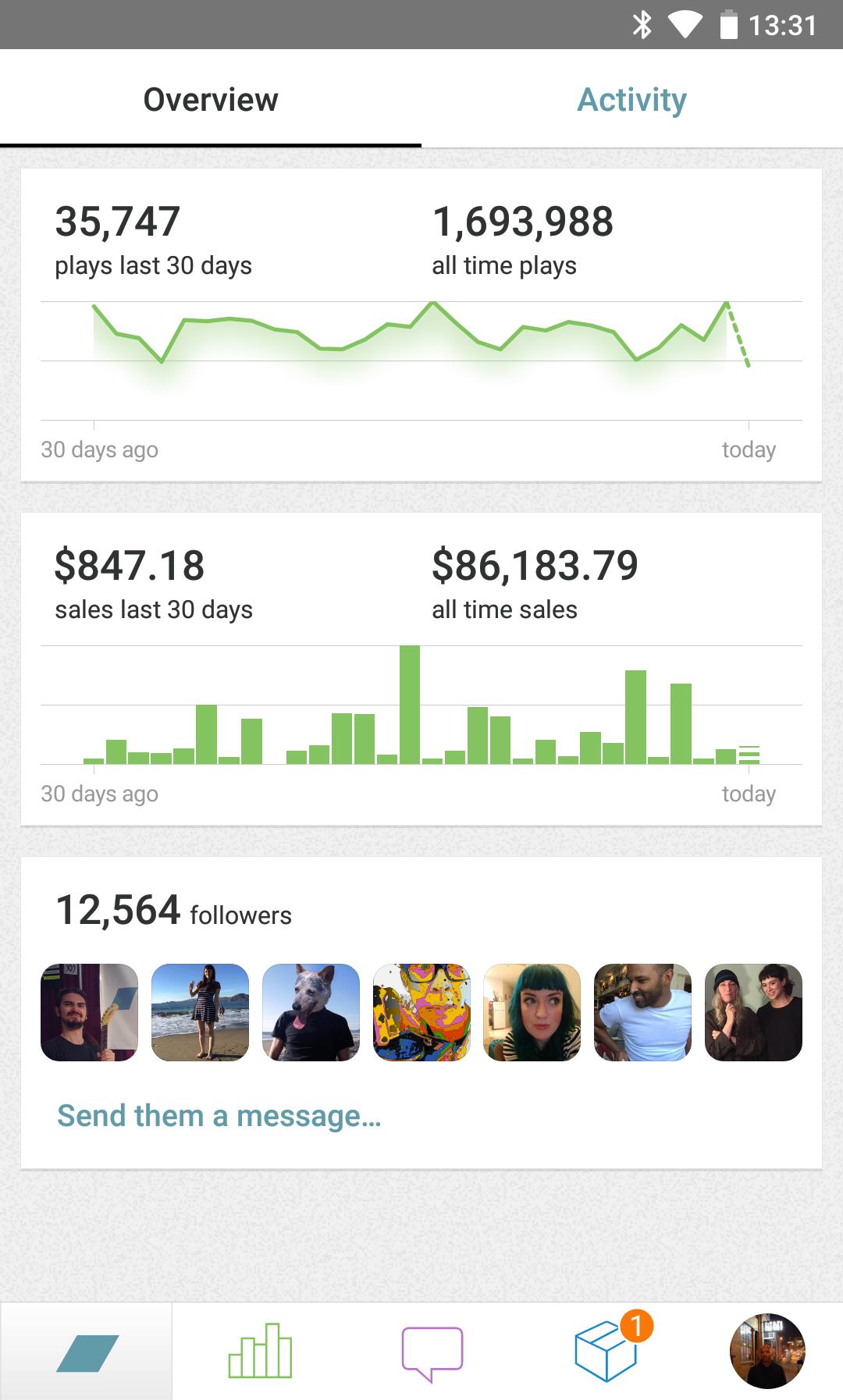Viewport: 843px width, 1400px height.
Task: Tap the $86,183.79 all time sales figure
Action: [x=535, y=566]
